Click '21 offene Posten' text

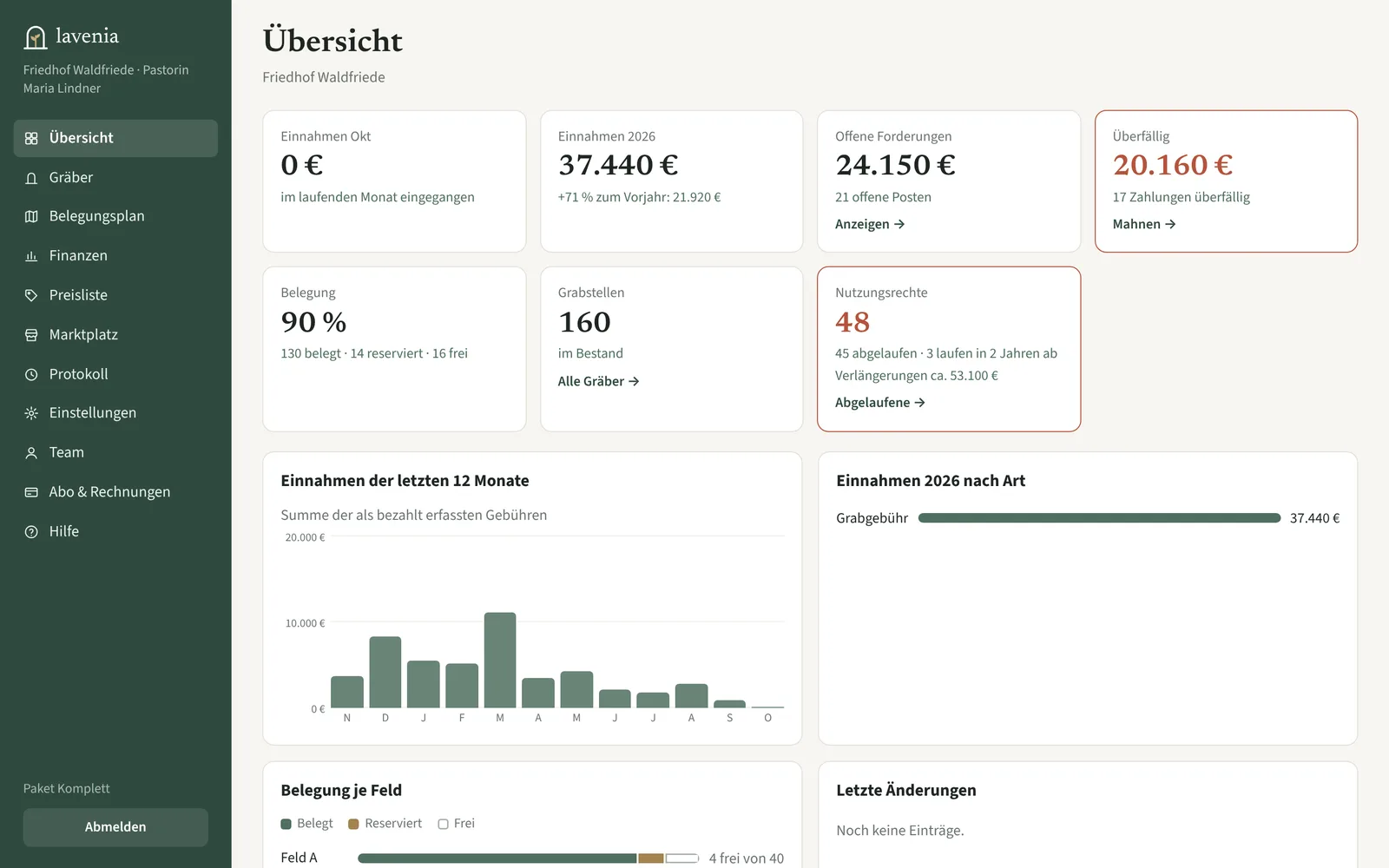[883, 197]
